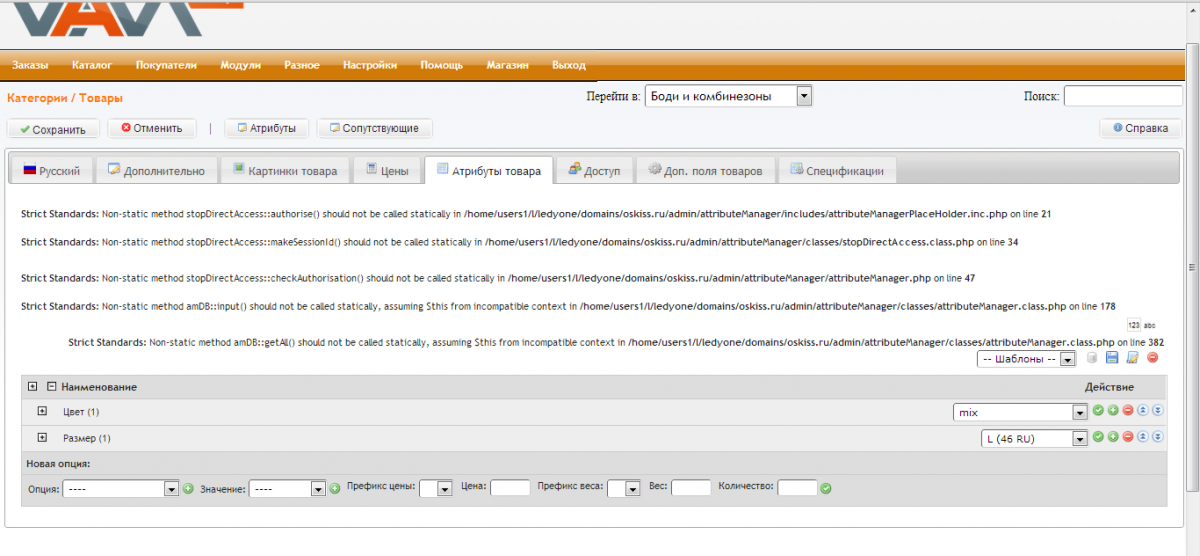Move Размер option up with arrow icon

[1143, 437]
